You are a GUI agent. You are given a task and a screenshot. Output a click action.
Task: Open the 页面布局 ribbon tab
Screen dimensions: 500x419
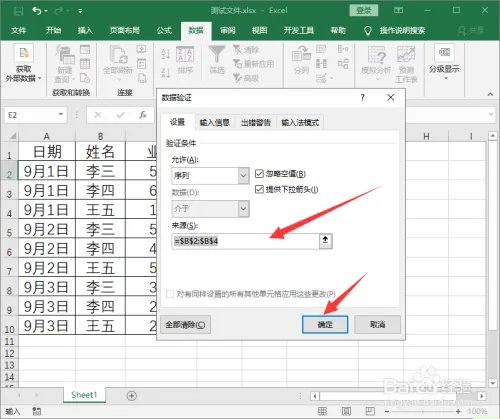coord(124,31)
